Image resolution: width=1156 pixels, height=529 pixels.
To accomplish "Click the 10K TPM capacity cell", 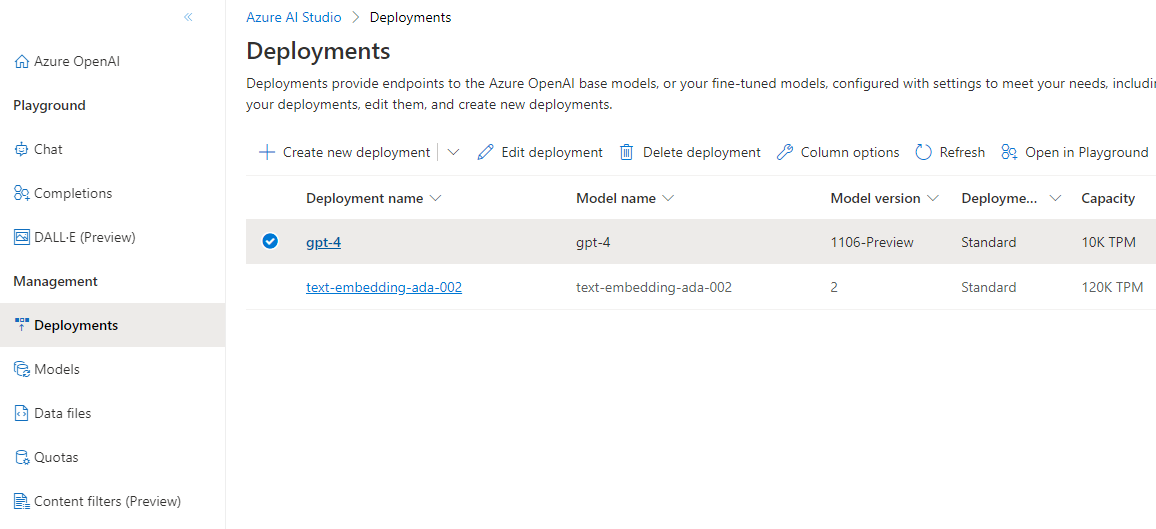I will tap(1109, 242).
